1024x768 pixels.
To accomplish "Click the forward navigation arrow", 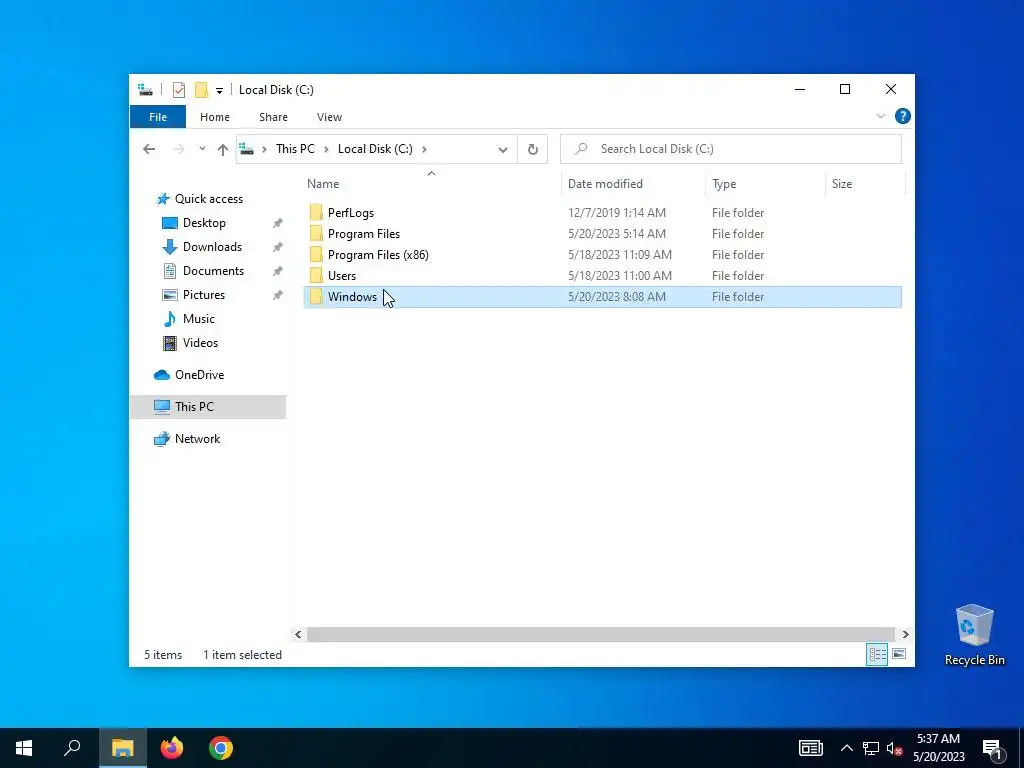I will click(x=178, y=149).
